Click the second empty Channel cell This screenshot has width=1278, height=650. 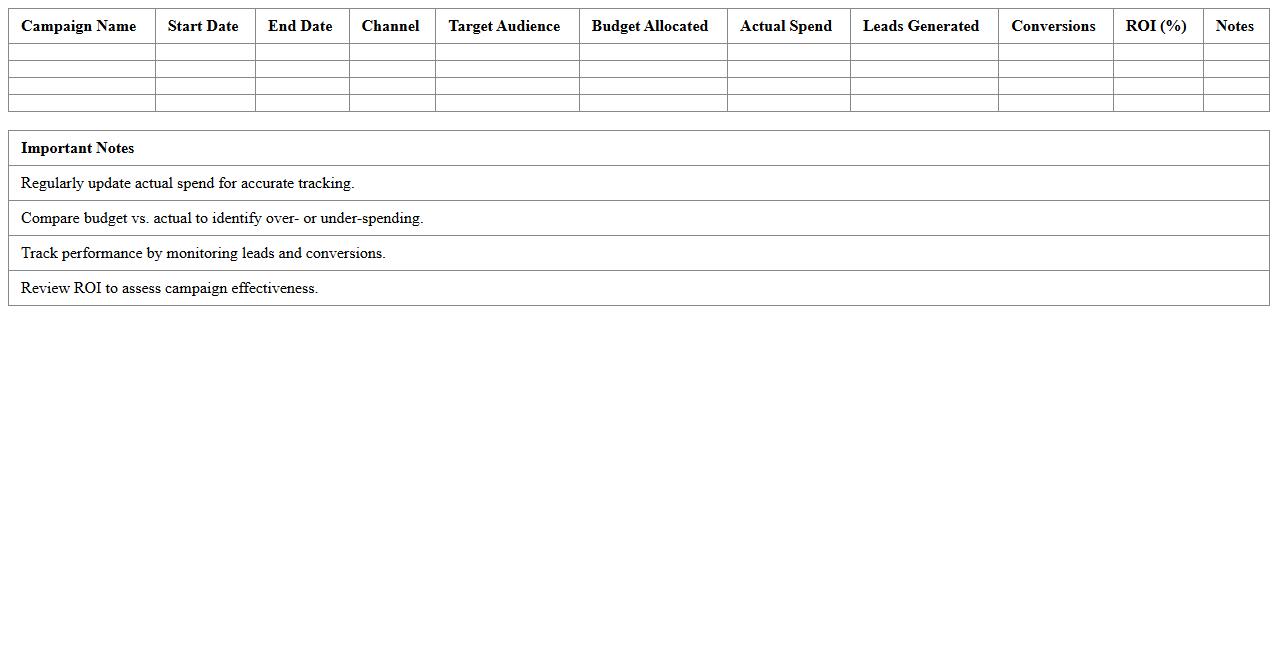[391, 68]
